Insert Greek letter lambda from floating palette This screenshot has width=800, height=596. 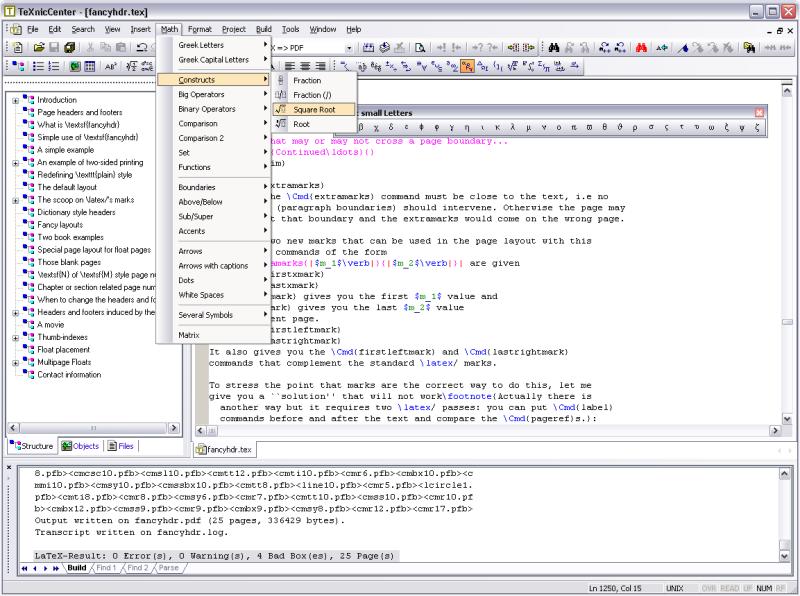tap(513, 128)
